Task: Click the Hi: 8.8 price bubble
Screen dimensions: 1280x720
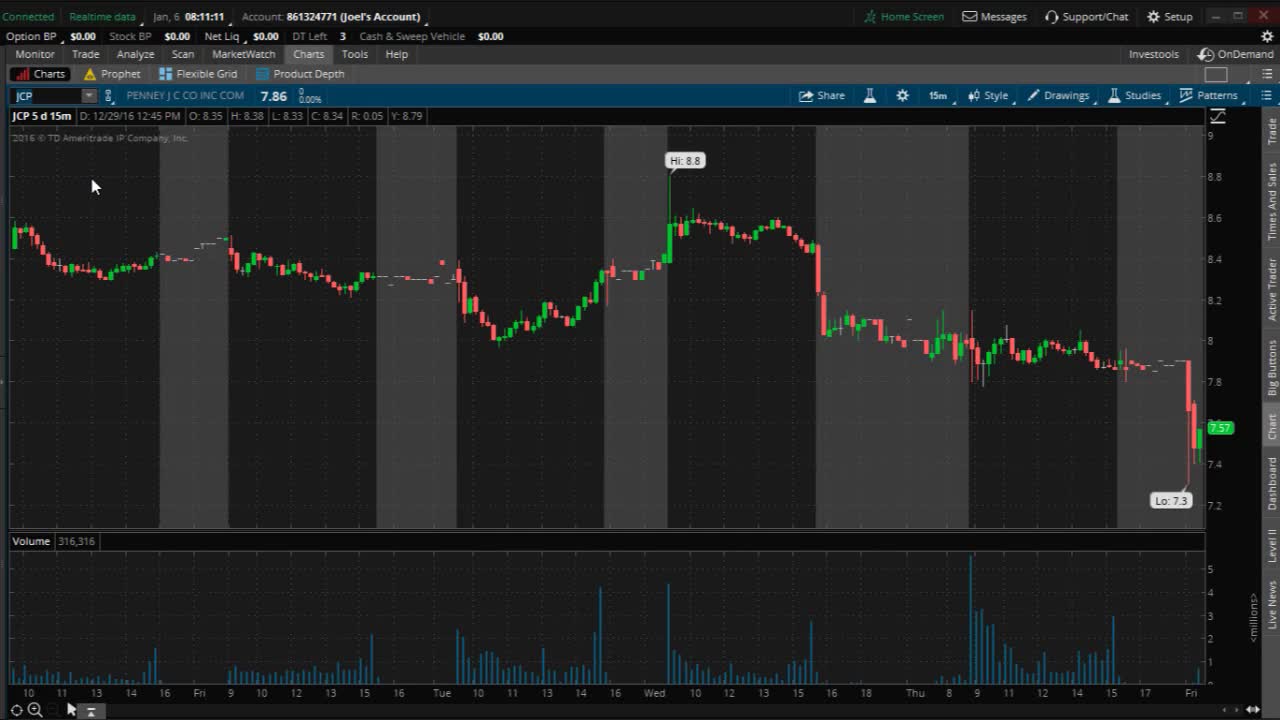Action: pyautogui.click(x=686, y=160)
